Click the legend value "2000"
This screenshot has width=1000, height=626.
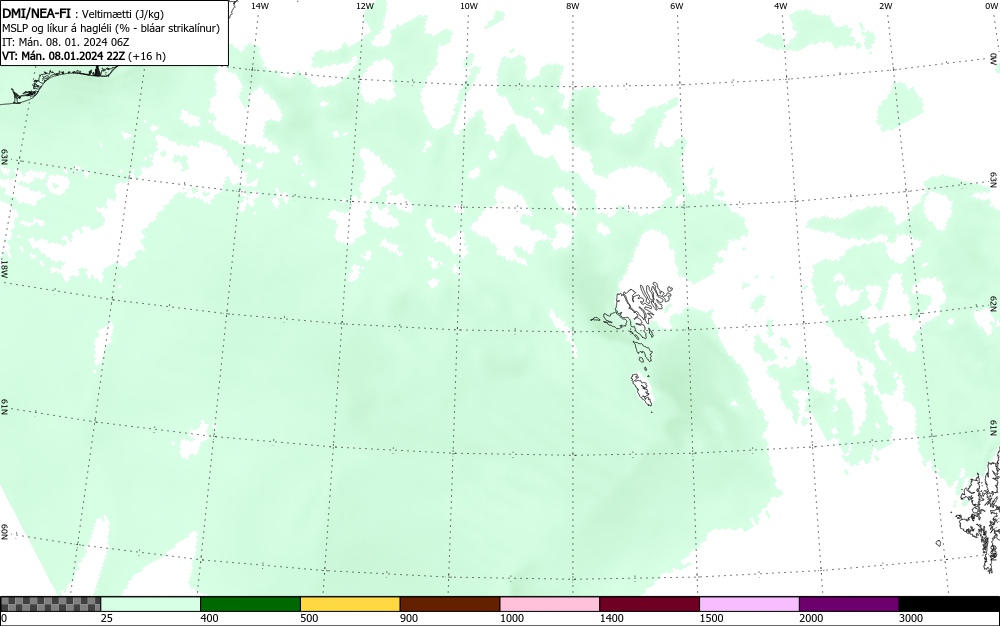pyautogui.click(x=811, y=618)
